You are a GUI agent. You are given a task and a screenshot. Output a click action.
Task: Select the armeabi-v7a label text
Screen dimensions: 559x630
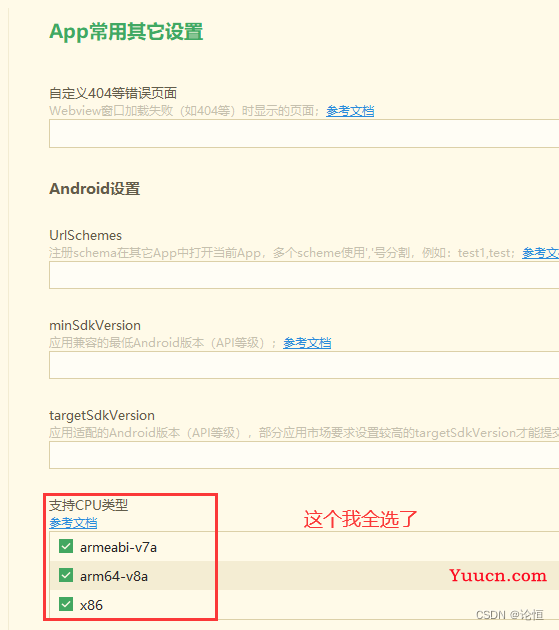tap(118, 547)
